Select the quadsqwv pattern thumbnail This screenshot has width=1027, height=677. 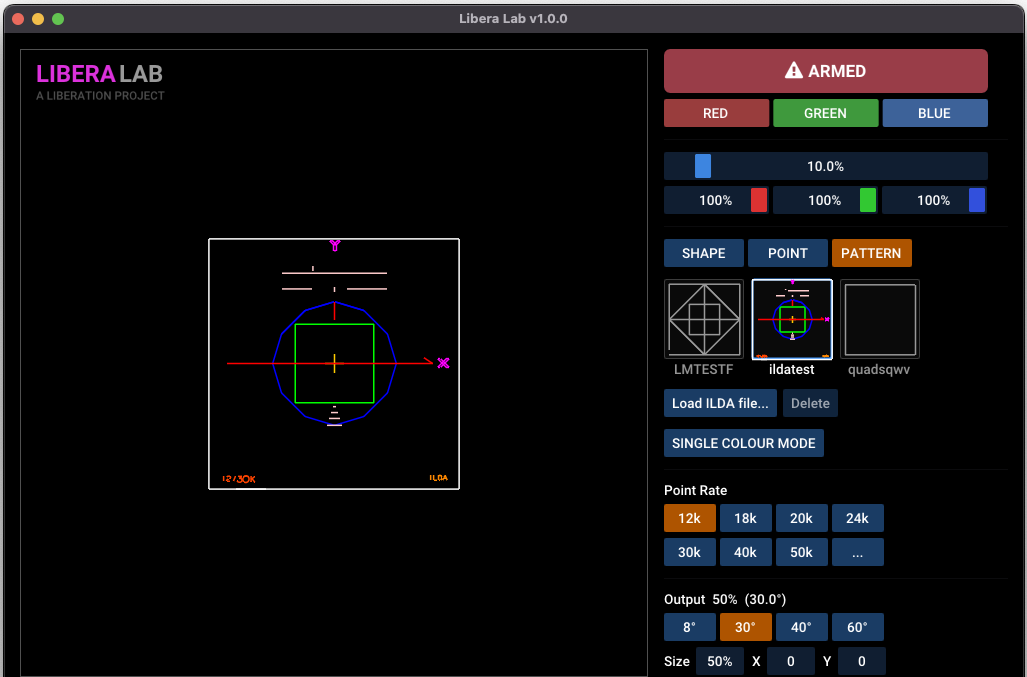pos(880,320)
